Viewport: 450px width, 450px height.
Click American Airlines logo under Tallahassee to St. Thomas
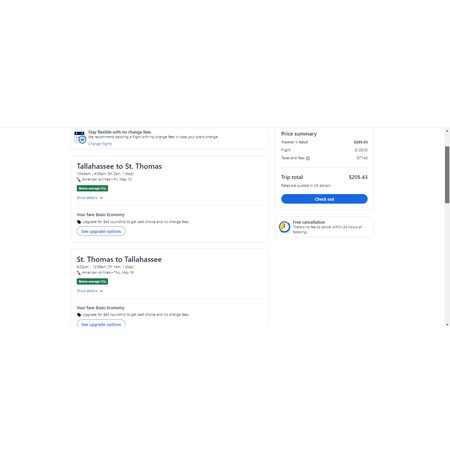coord(79,180)
